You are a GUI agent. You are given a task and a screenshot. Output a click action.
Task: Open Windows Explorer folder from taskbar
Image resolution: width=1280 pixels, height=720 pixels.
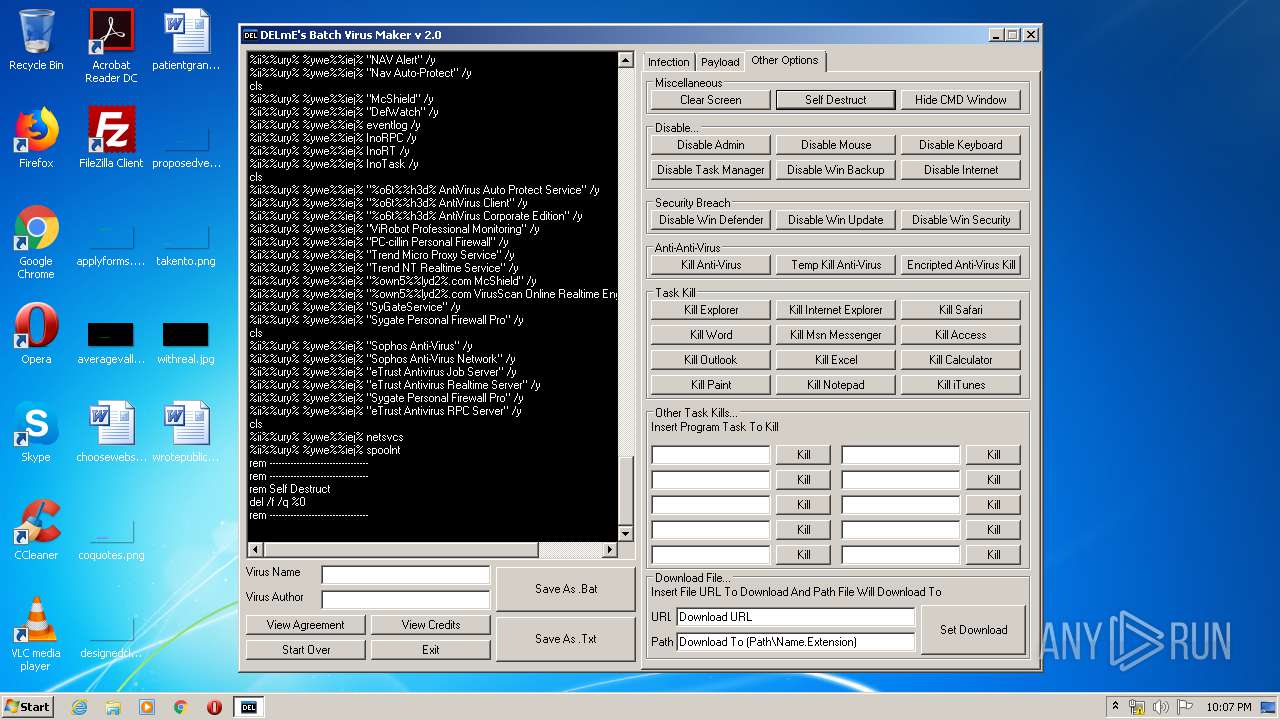point(113,707)
